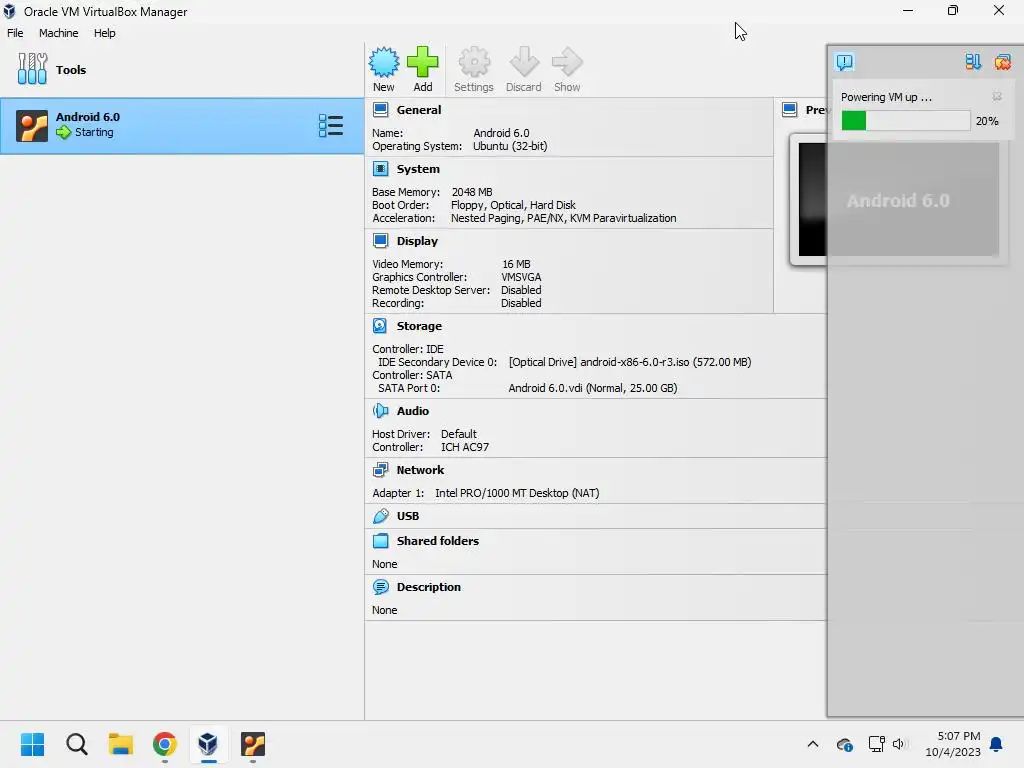Open the File menu

pyautogui.click(x=15, y=33)
